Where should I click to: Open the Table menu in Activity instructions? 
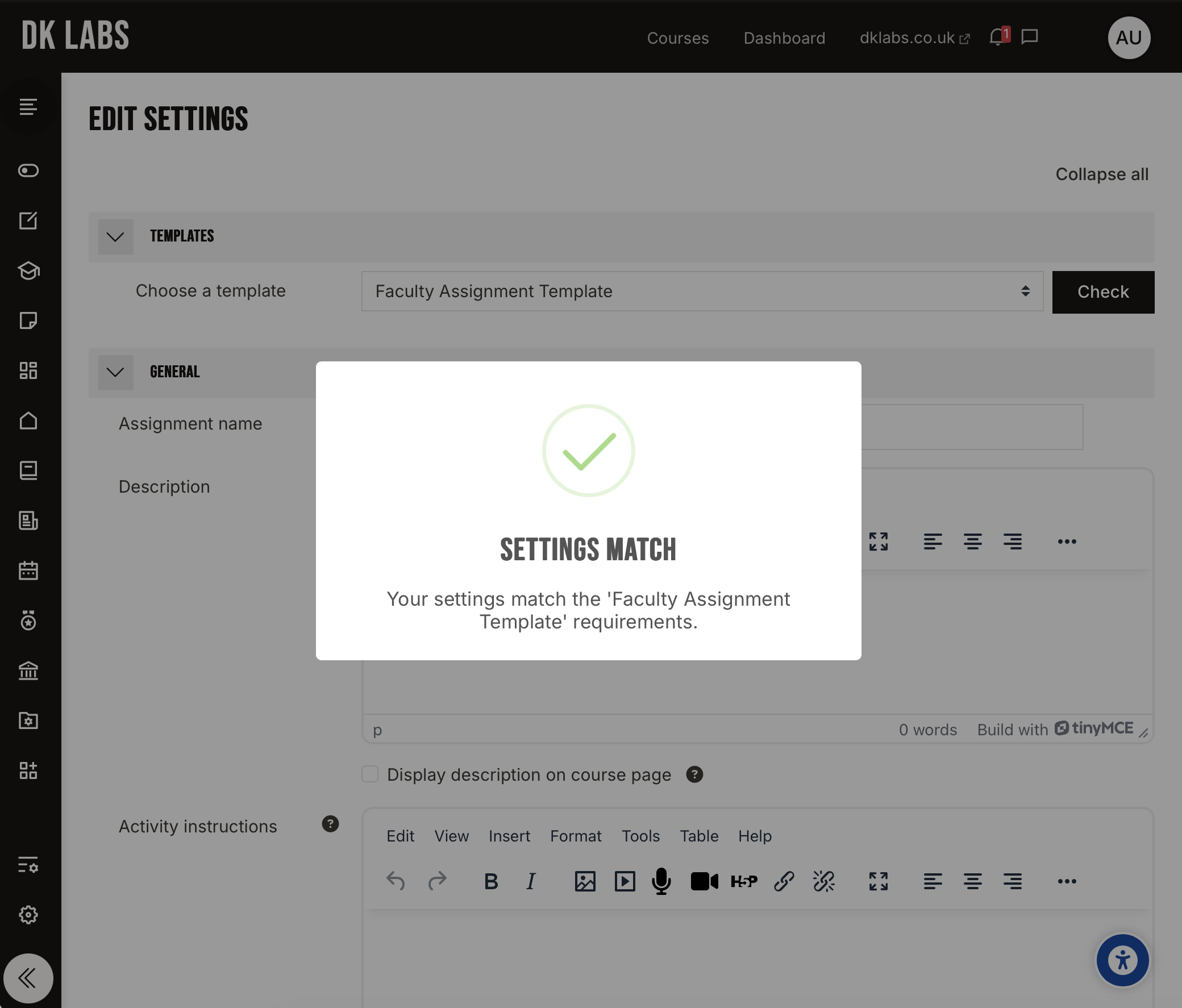pyautogui.click(x=699, y=836)
